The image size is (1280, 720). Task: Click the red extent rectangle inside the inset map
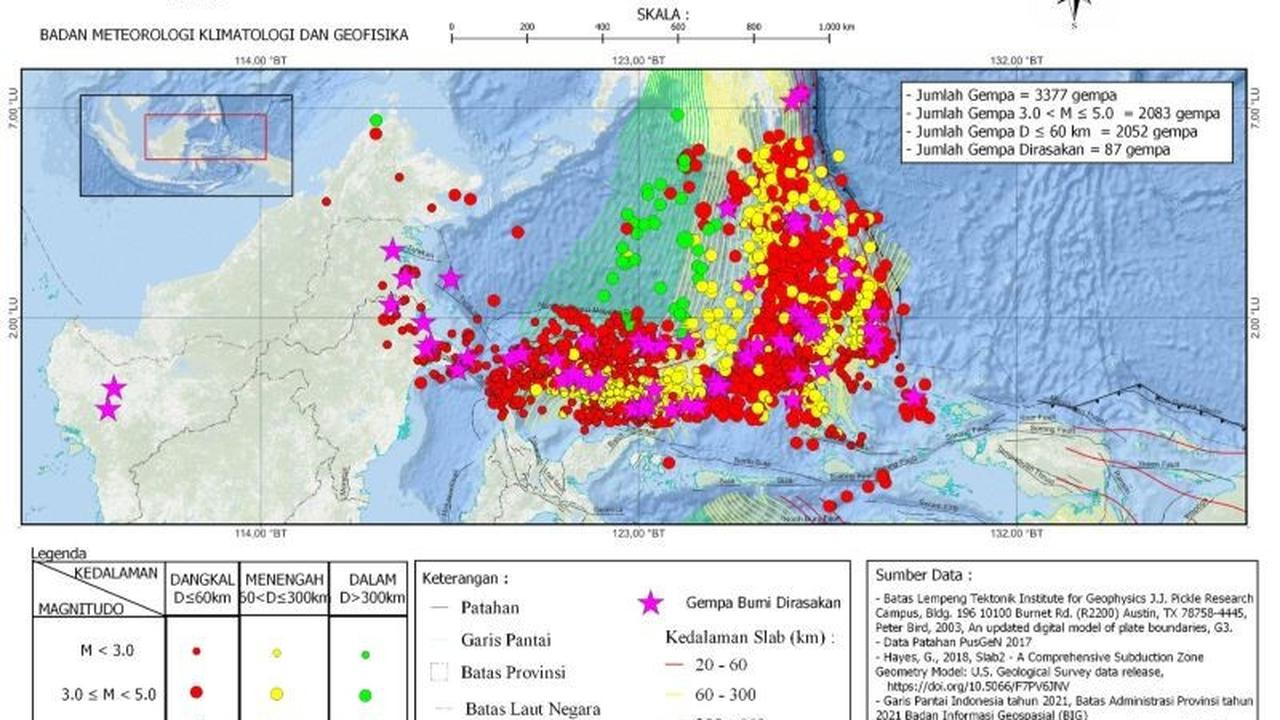206,137
